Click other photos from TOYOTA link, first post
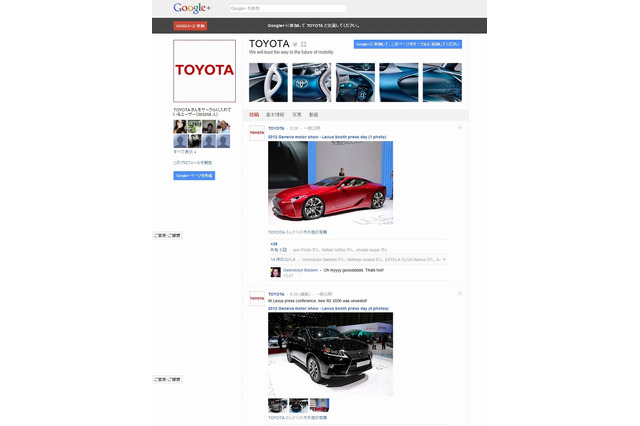640x426 pixels. tap(298, 232)
